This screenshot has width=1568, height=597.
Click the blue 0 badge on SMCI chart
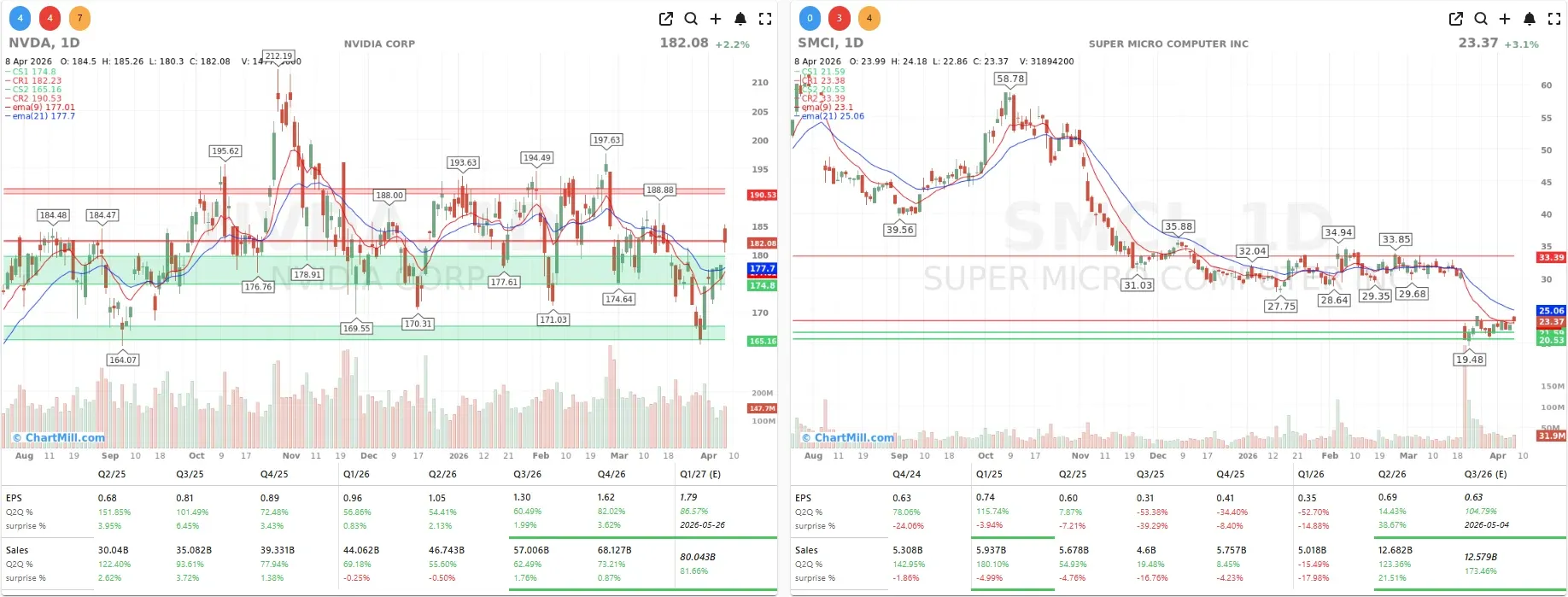pyautogui.click(x=810, y=18)
